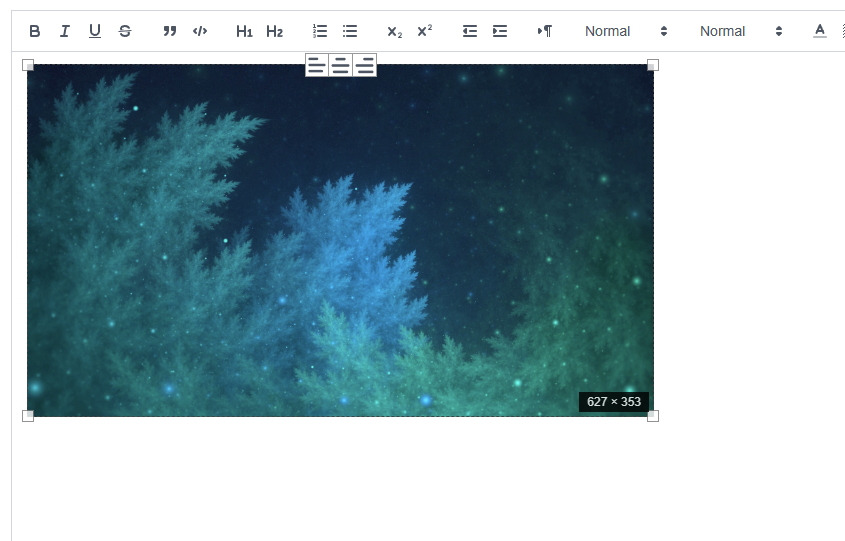The width and height of the screenshot is (845, 541).
Task: Click the 627 × 353 size label
Action: pos(614,402)
